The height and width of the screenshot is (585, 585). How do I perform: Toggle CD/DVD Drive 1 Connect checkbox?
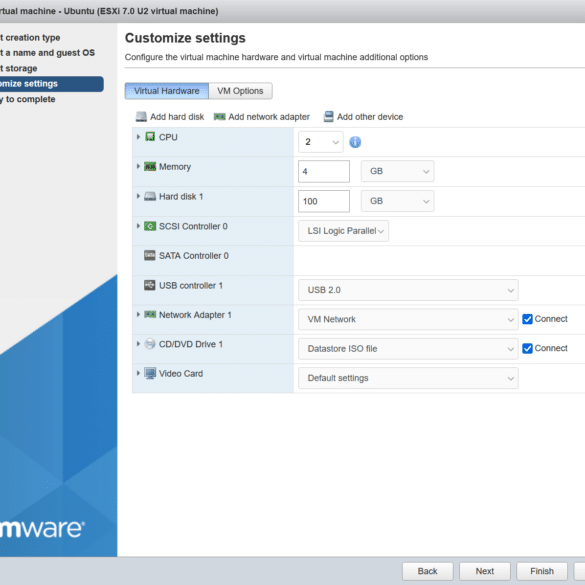(527, 348)
